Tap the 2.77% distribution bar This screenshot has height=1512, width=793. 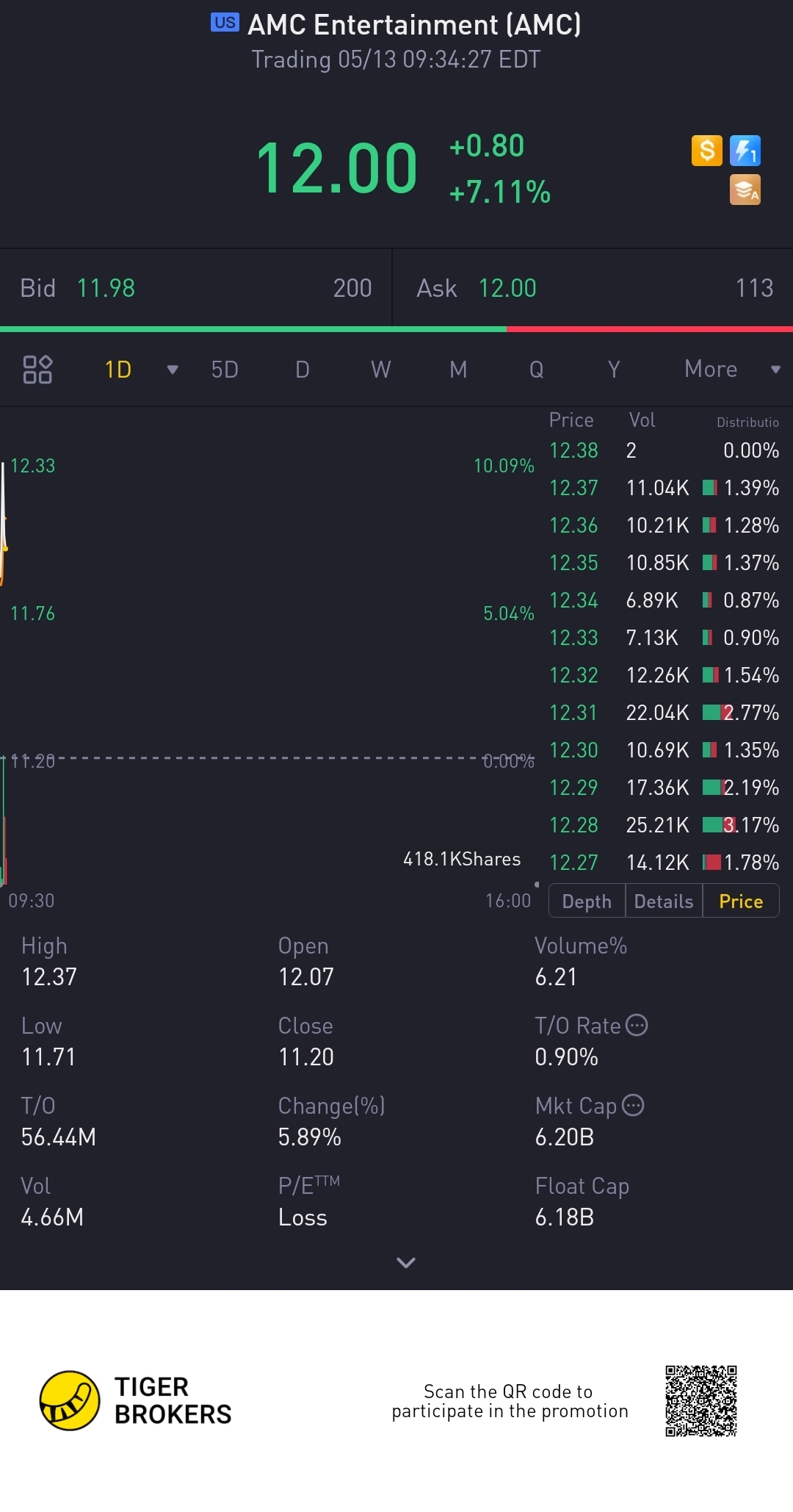(717, 713)
